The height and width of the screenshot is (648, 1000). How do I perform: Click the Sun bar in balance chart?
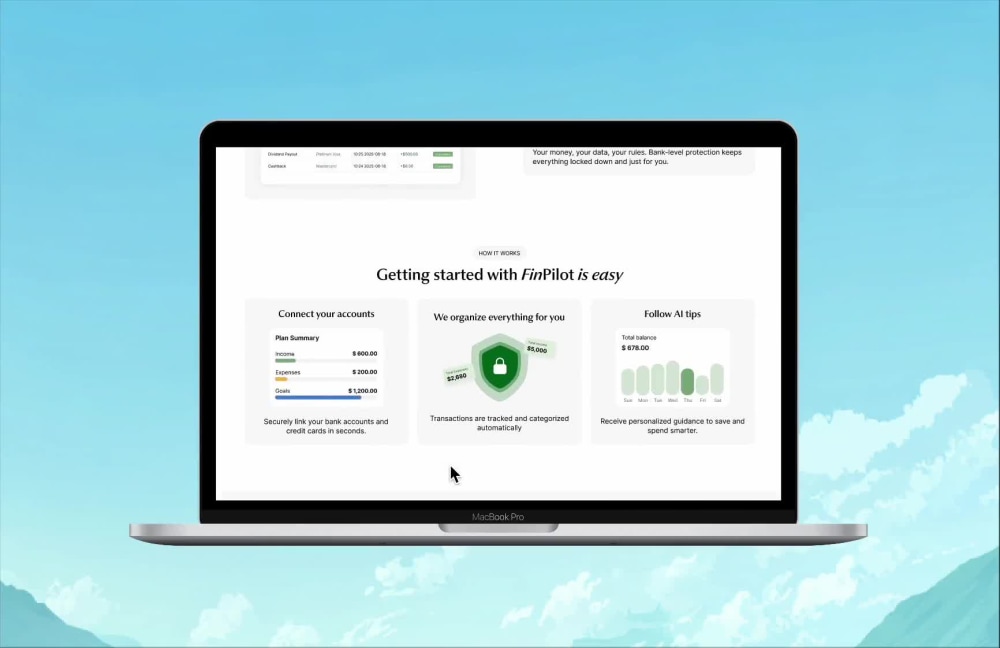click(x=628, y=381)
